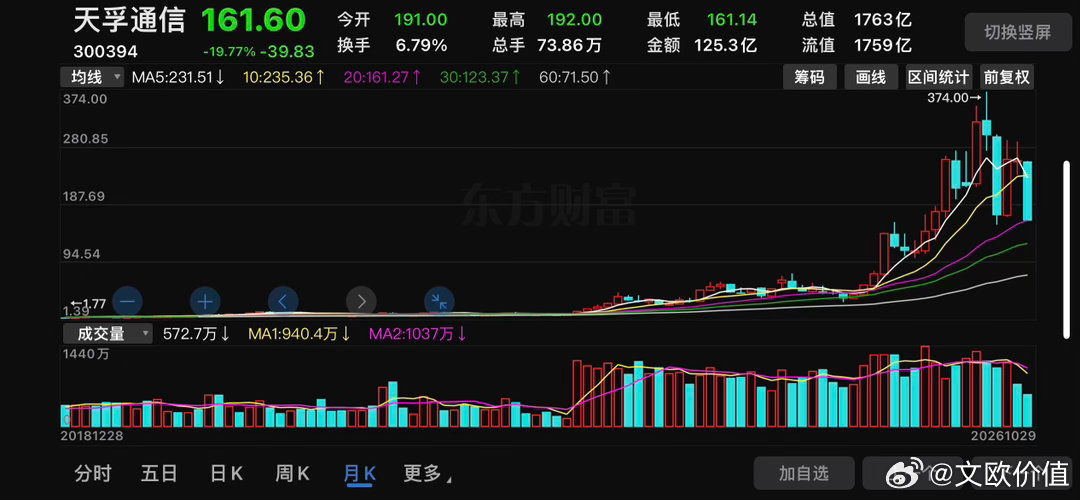Switch to 日K tab
This screenshot has width=1080, height=500.
coord(227,473)
